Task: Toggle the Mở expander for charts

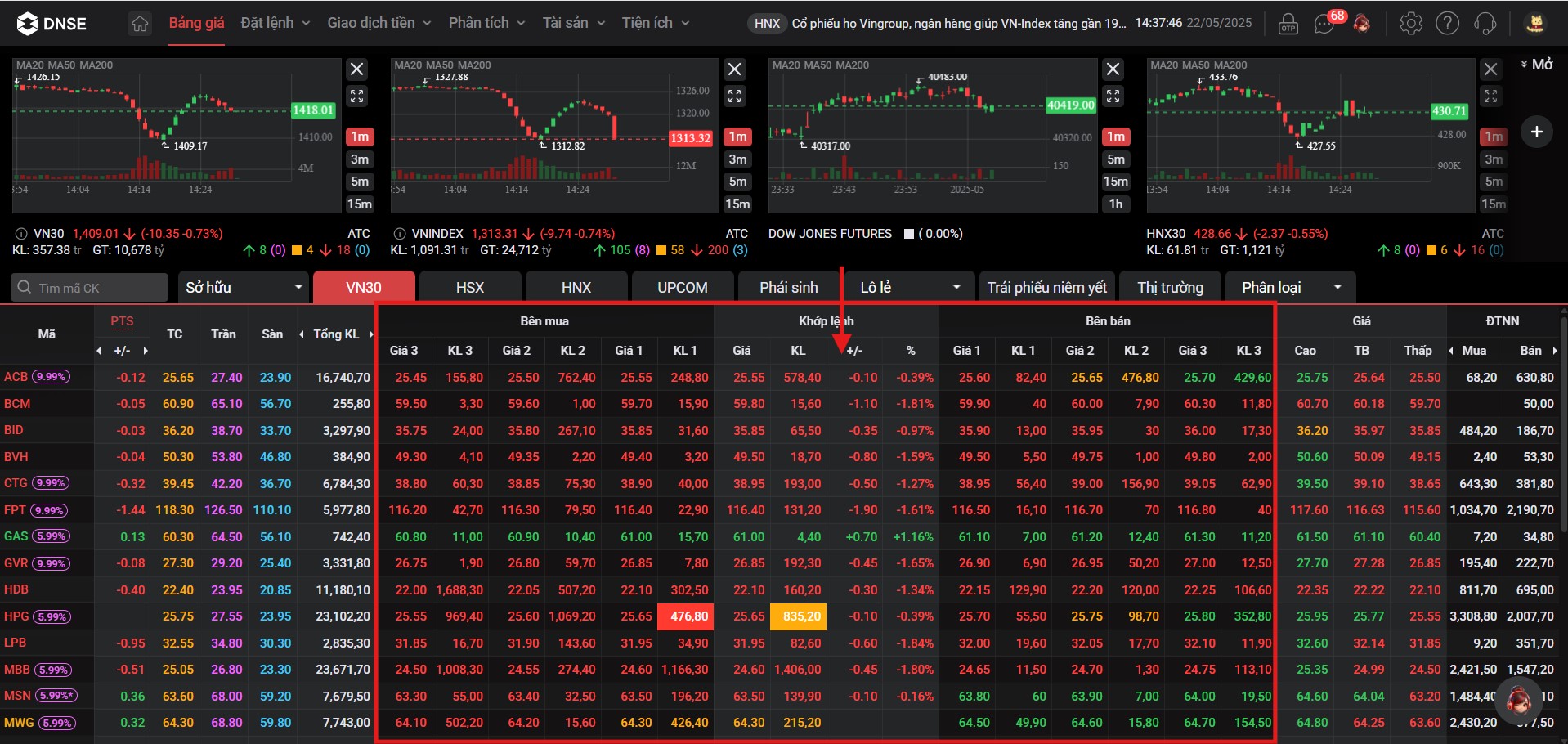Action: tap(1537, 65)
